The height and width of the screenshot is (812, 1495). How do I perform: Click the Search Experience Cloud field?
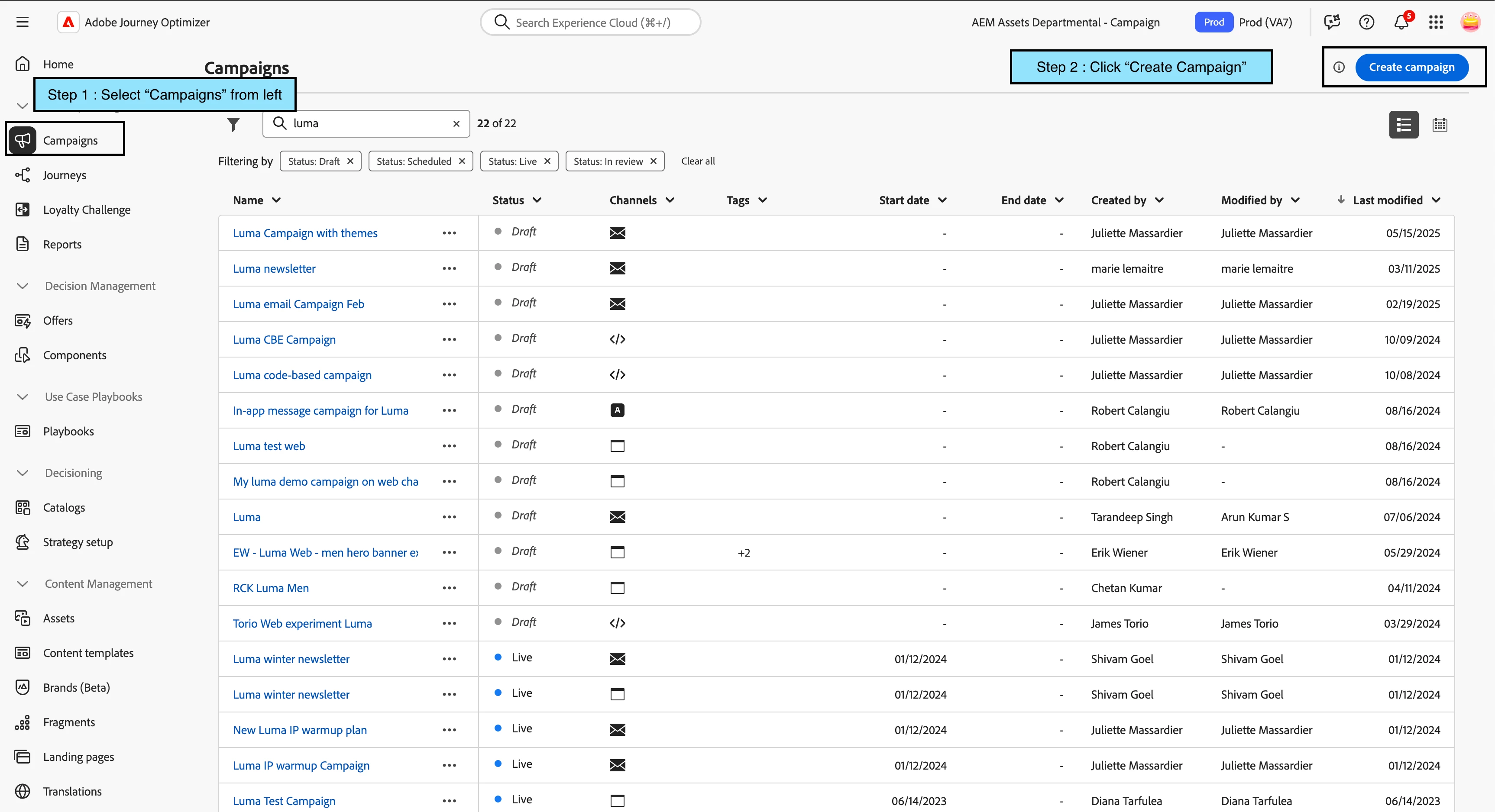[x=592, y=23]
